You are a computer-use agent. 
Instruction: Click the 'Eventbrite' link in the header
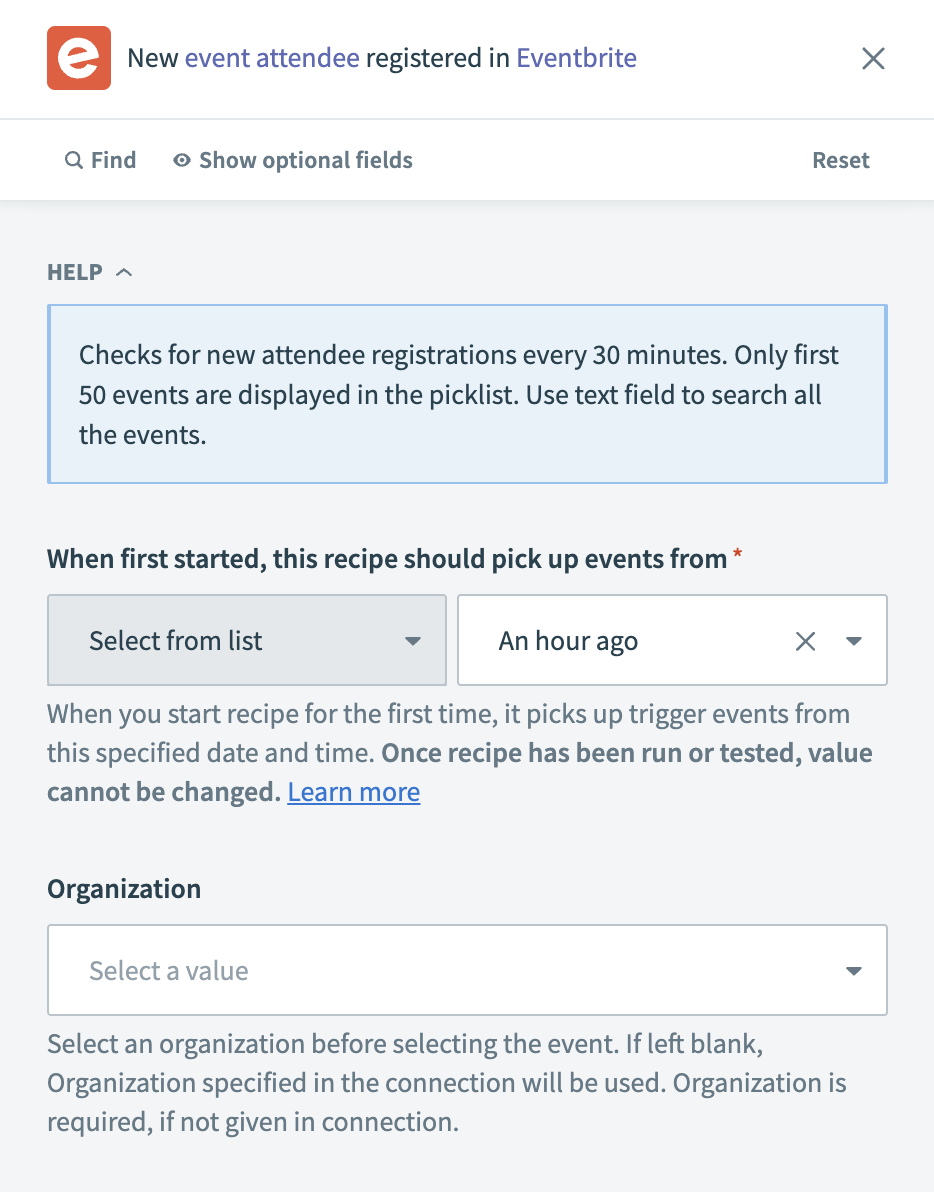pos(576,58)
